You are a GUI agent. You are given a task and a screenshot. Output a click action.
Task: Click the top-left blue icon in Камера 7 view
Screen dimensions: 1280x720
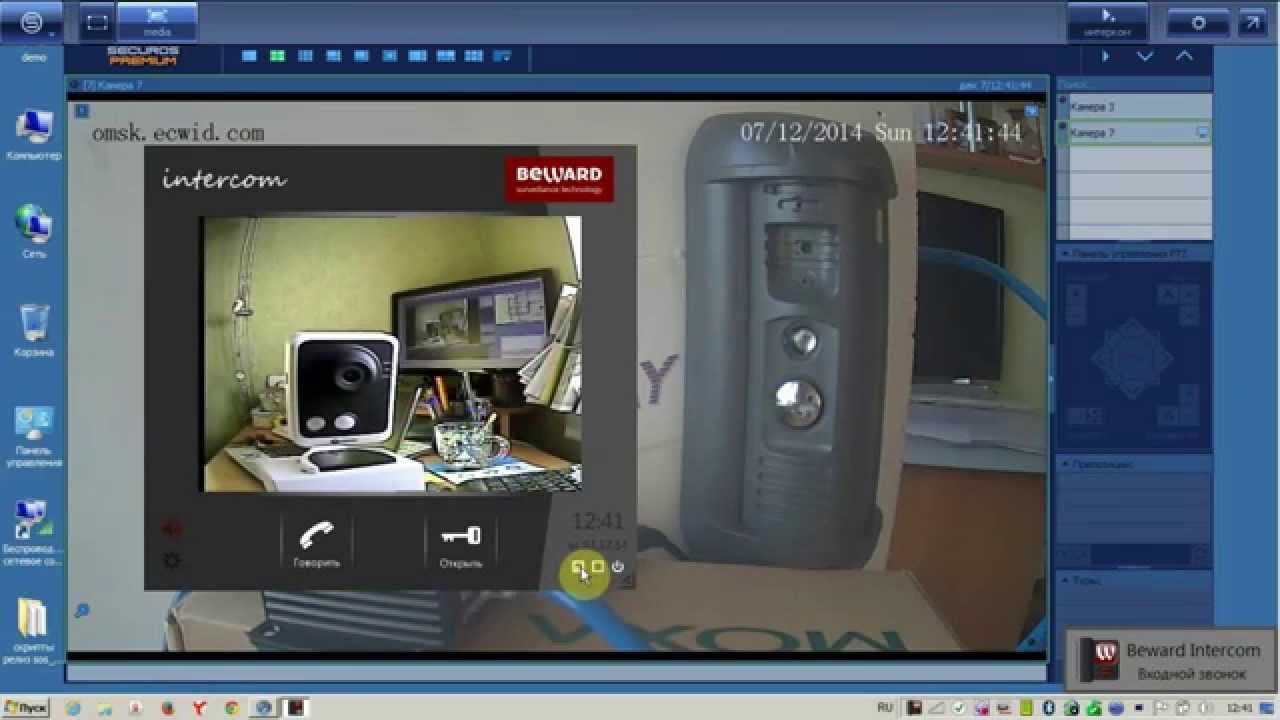click(x=82, y=111)
